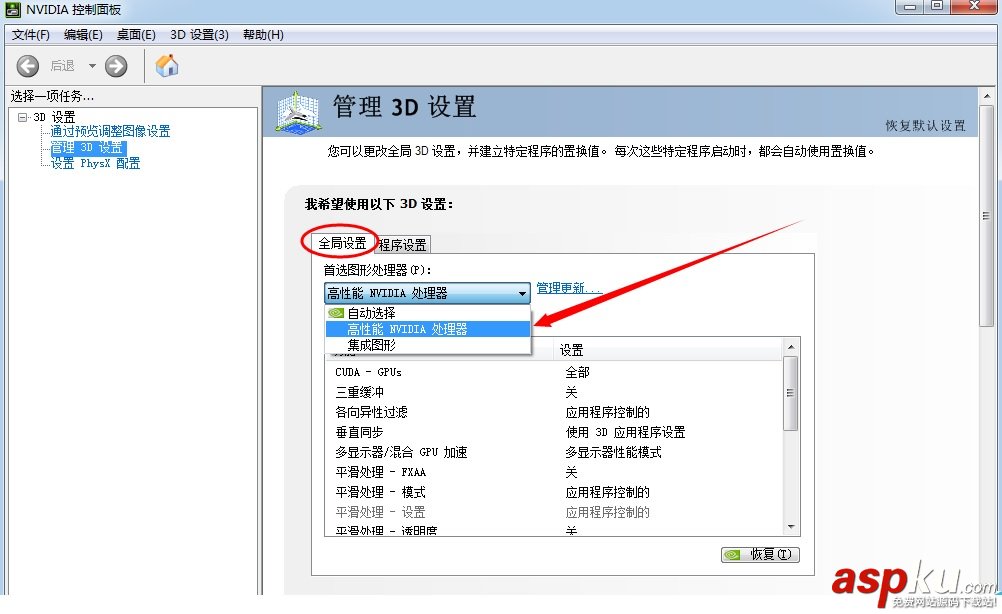This screenshot has height=614, width=1002.
Task: Choose 自动选择 from the dropdown list
Action: (x=428, y=313)
